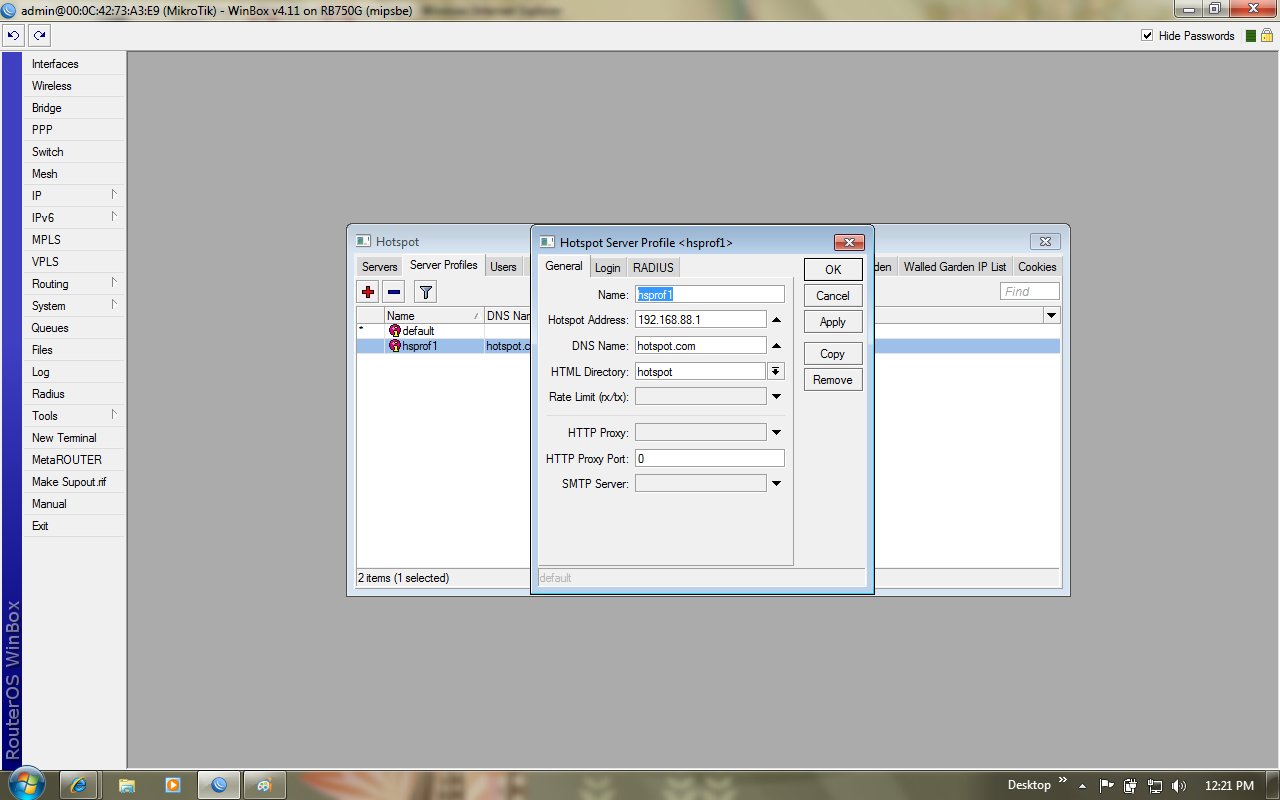Select the General tab
Screen dimensions: 1280x800
point(564,266)
